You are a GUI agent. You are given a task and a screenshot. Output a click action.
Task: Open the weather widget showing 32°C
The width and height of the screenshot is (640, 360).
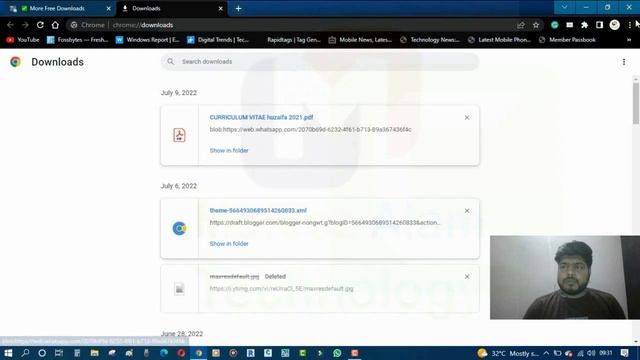508,353
